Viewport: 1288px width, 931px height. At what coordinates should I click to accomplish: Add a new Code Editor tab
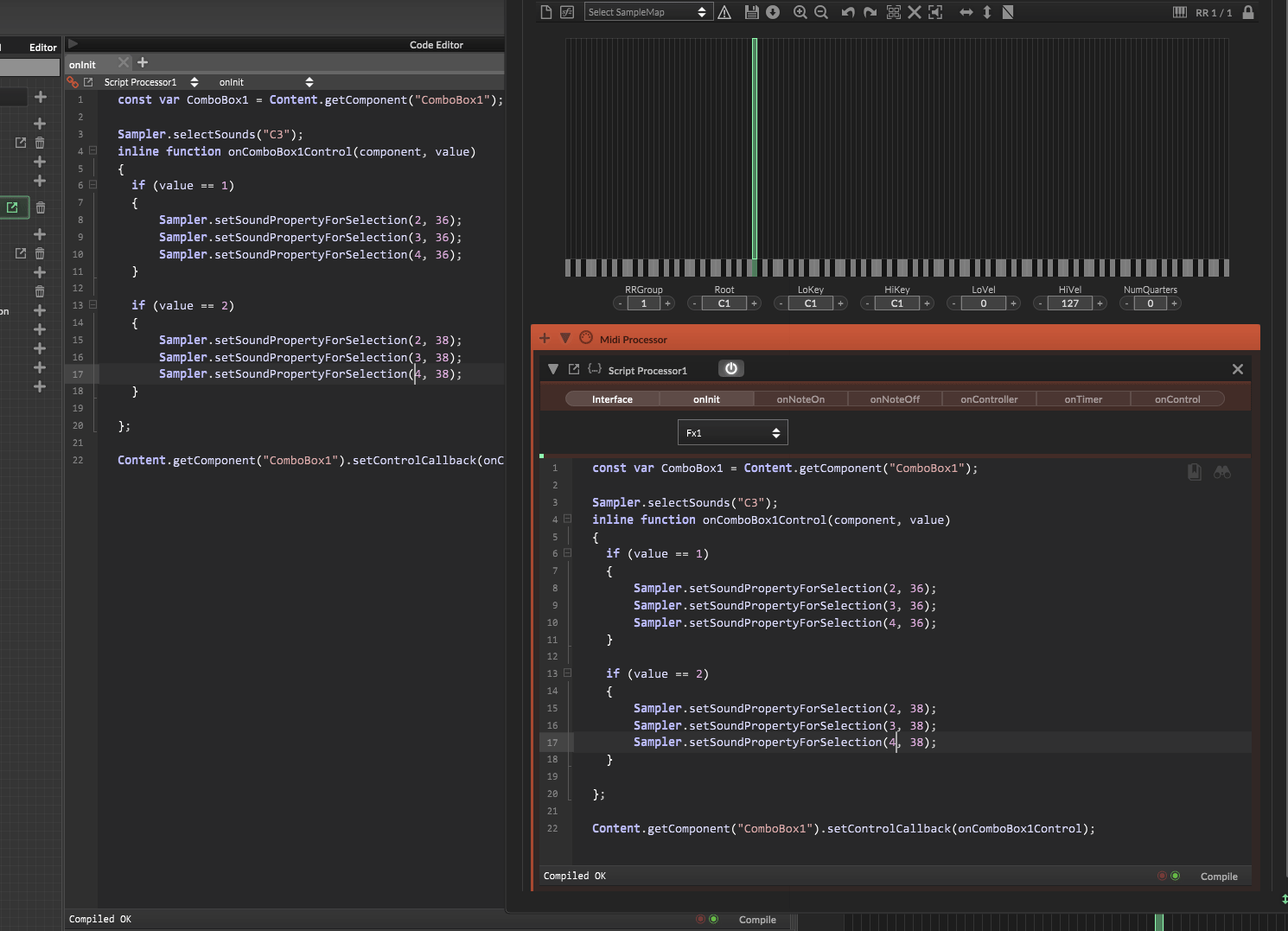point(143,62)
